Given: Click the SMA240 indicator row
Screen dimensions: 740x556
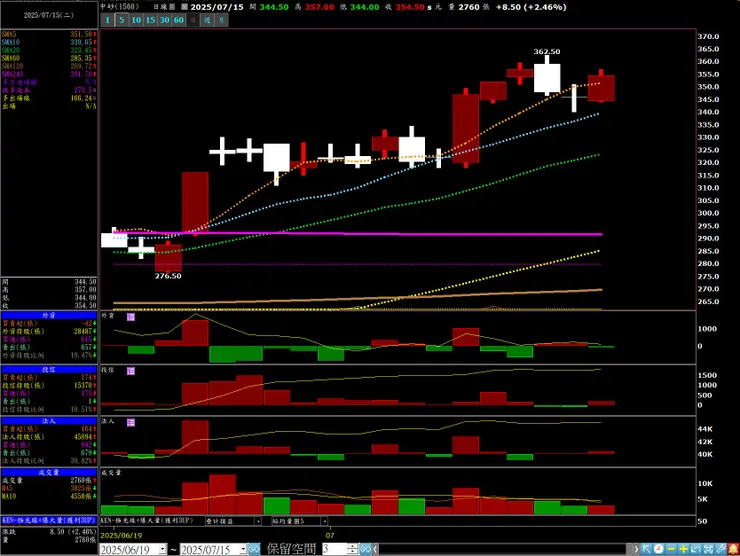Looking at the screenshot, I should [x=49, y=74].
